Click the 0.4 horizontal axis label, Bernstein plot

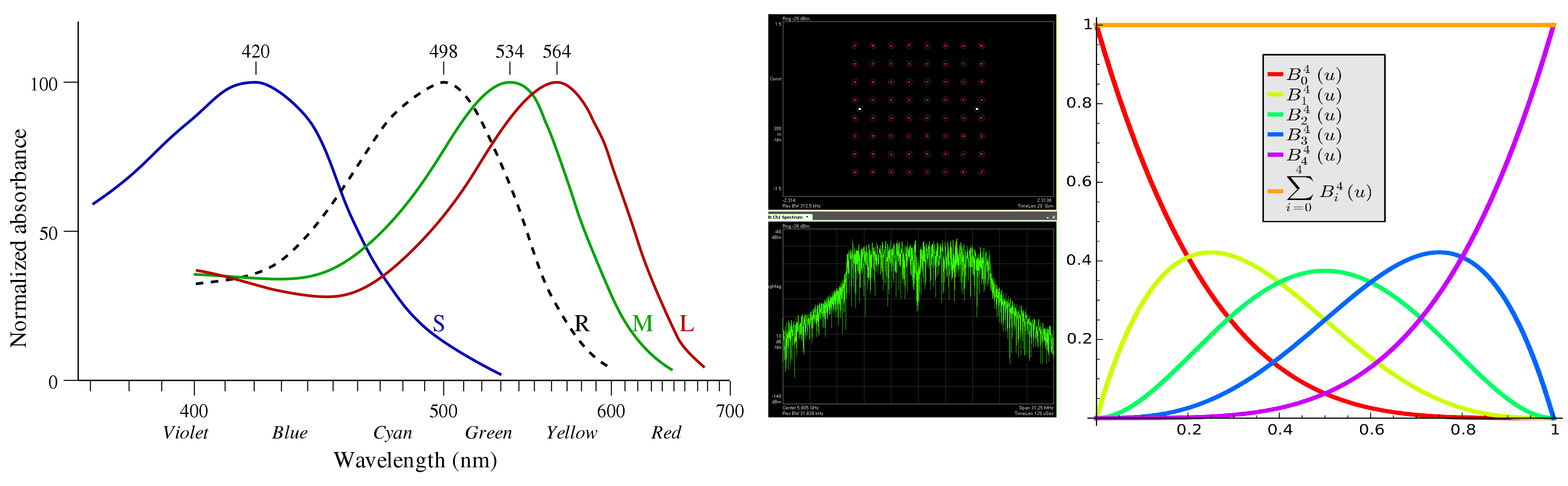[x=1280, y=430]
